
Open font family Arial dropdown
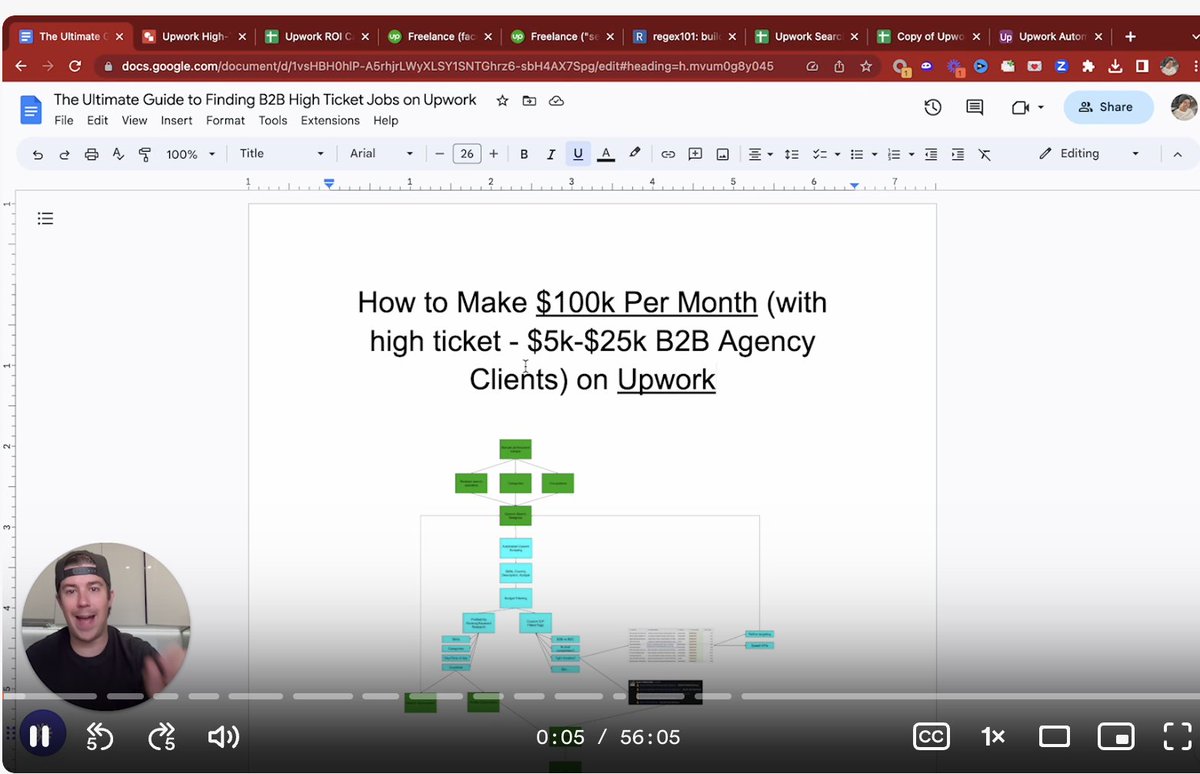pos(381,154)
